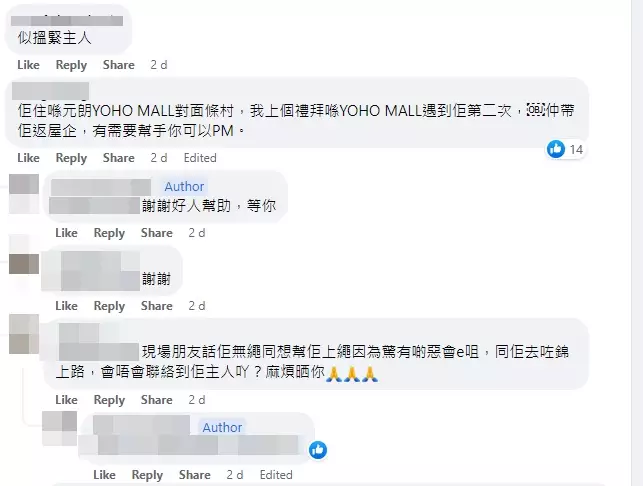Like the YOHO MALL comment
This screenshot has height=486, width=643.
[28, 158]
